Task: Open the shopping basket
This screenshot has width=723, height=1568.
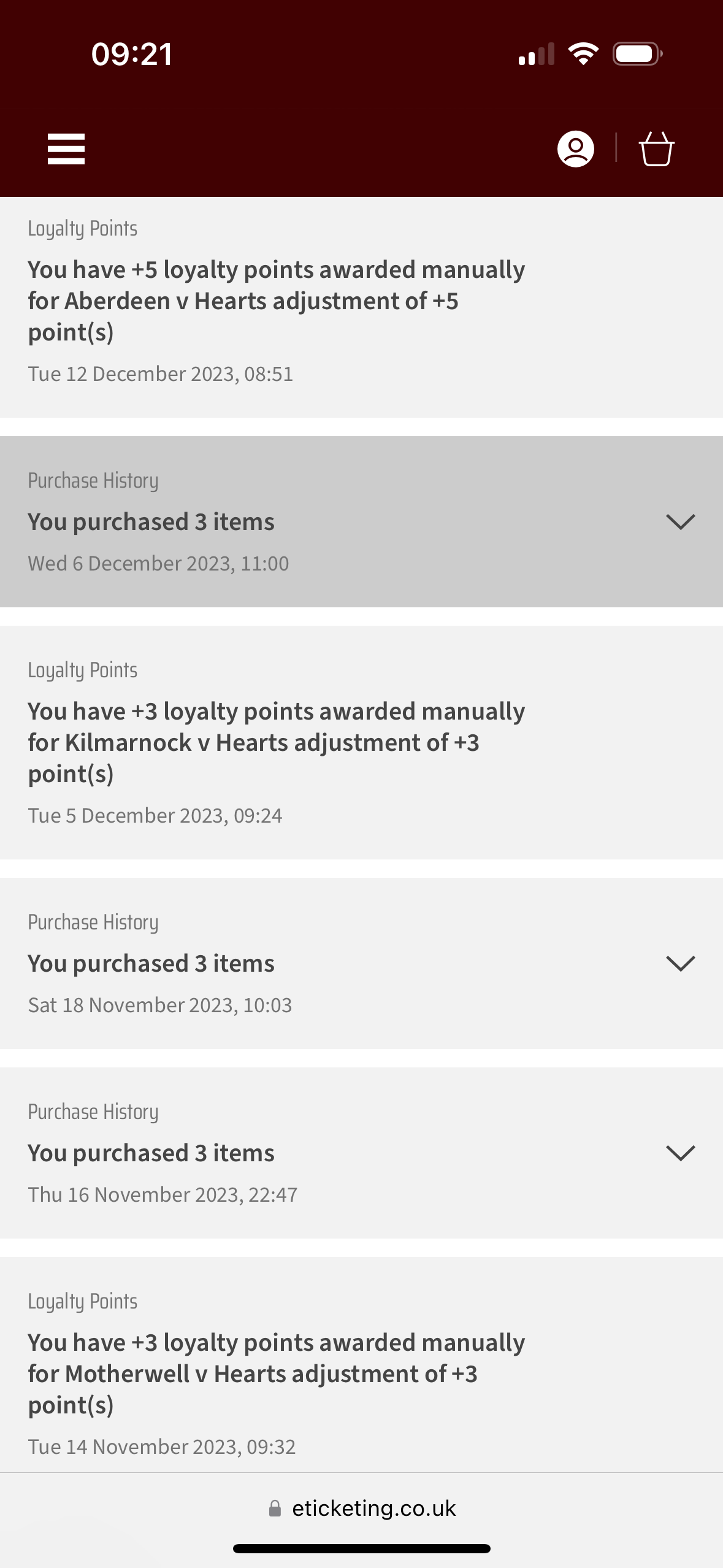Action: point(656,149)
